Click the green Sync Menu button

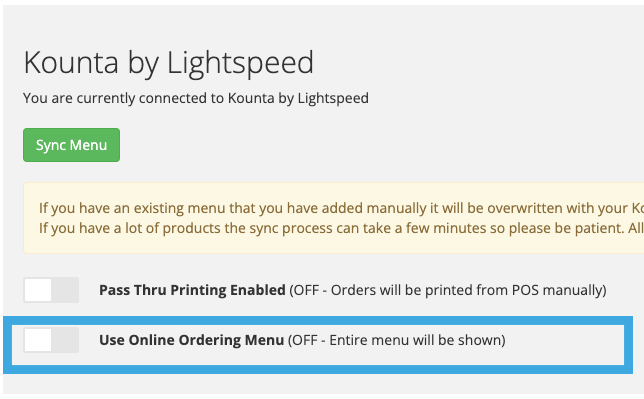pyautogui.click(x=71, y=145)
